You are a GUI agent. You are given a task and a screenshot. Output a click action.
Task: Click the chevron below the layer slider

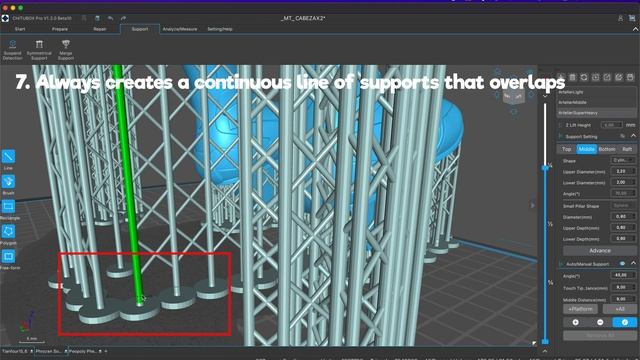[545, 351]
